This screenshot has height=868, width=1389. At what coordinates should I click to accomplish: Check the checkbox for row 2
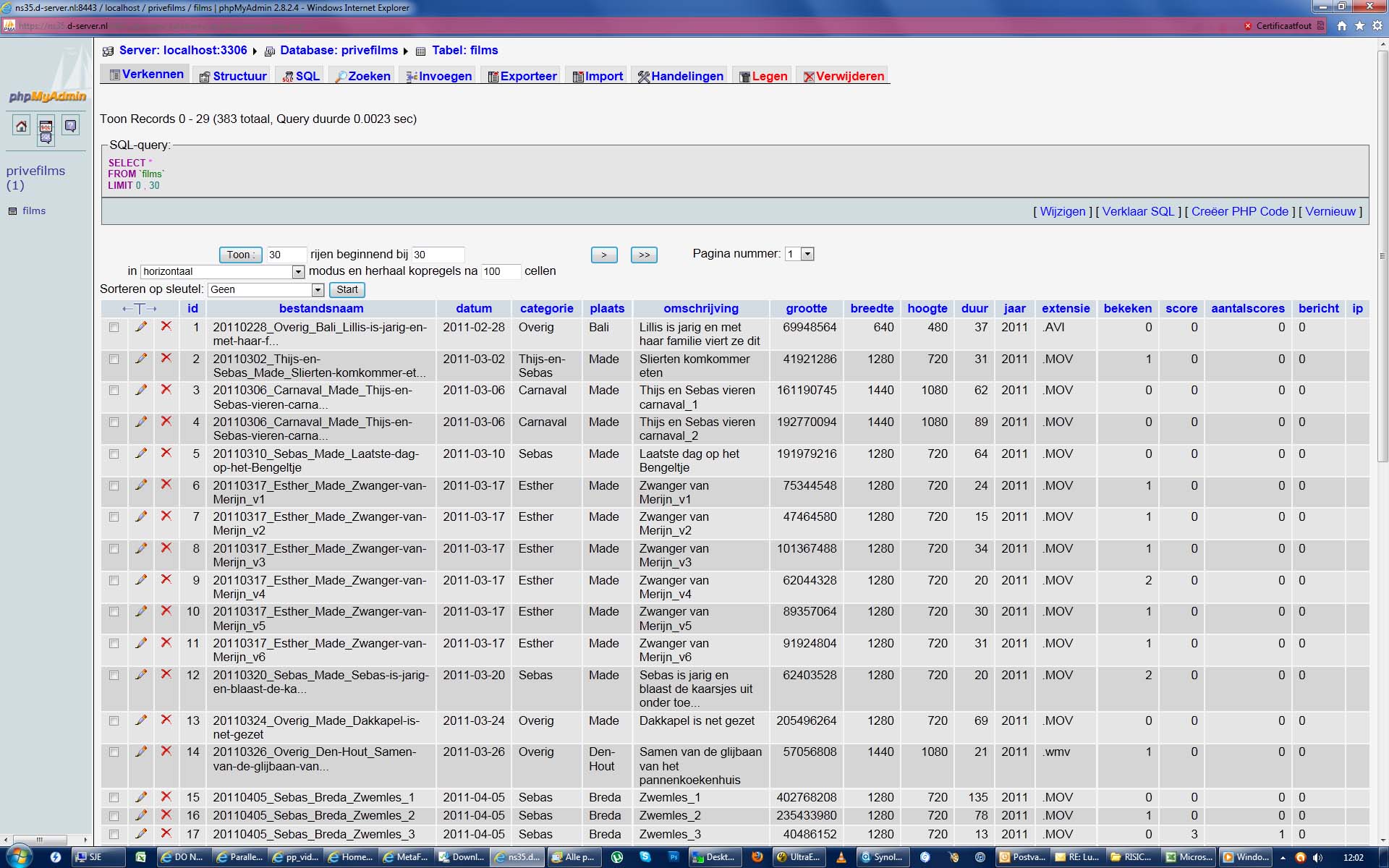[114, 359]
